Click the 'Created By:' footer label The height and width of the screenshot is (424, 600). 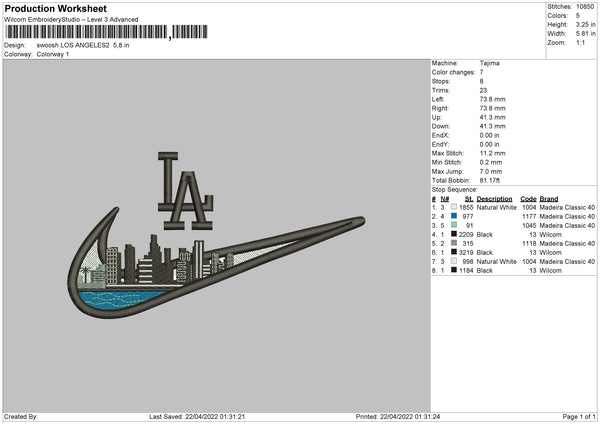[x=21, y=416]
